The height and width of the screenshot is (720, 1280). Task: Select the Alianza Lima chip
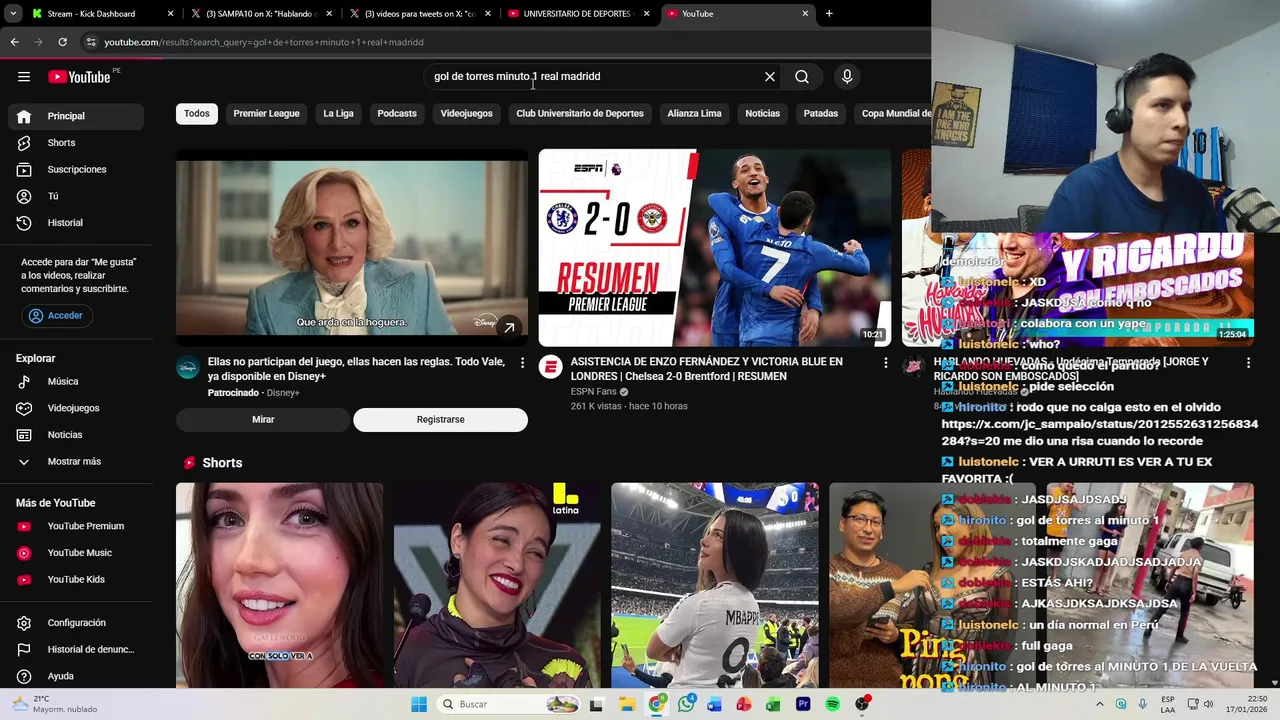694,114
